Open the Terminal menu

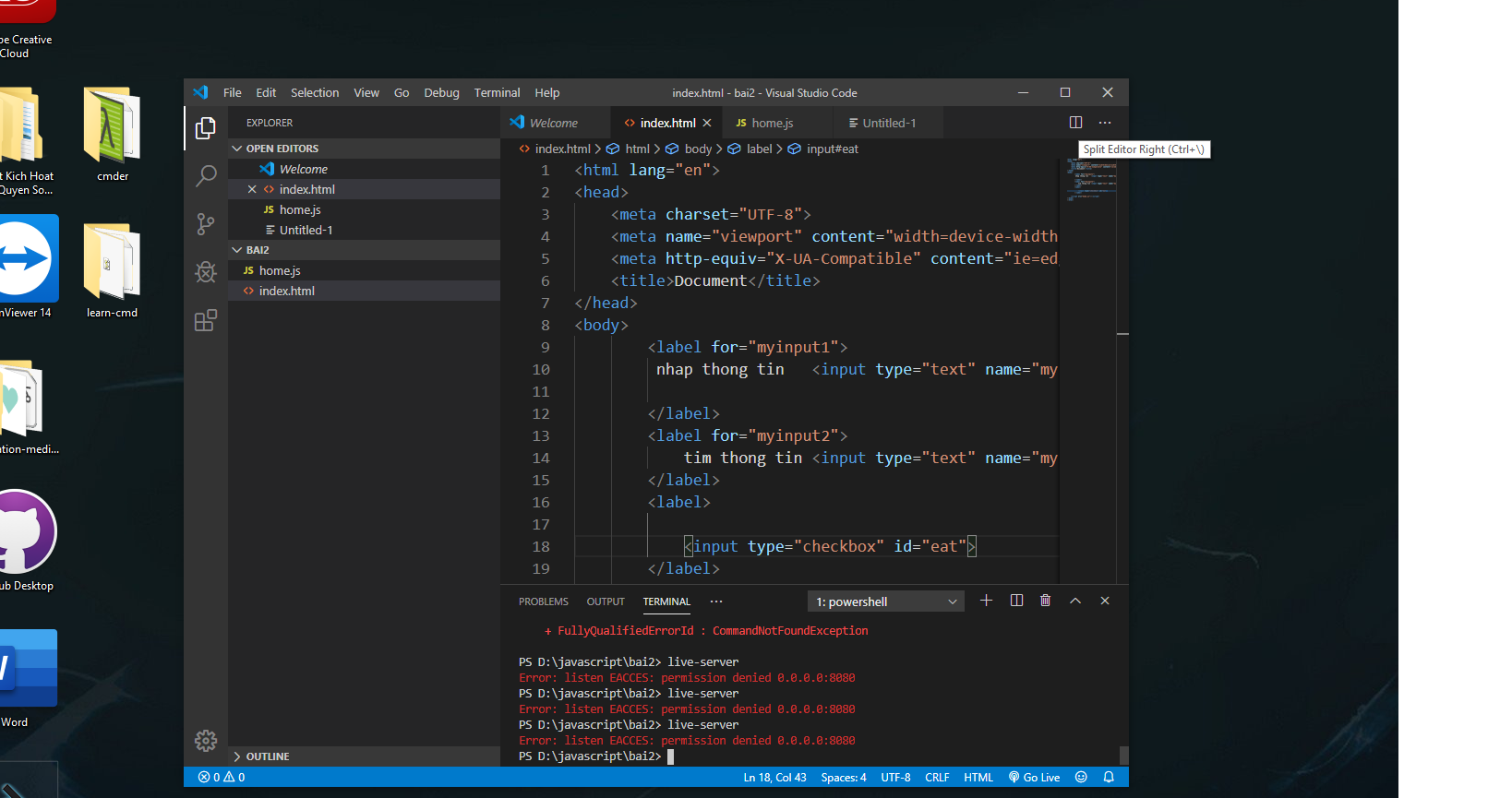(x=497, y=93)
